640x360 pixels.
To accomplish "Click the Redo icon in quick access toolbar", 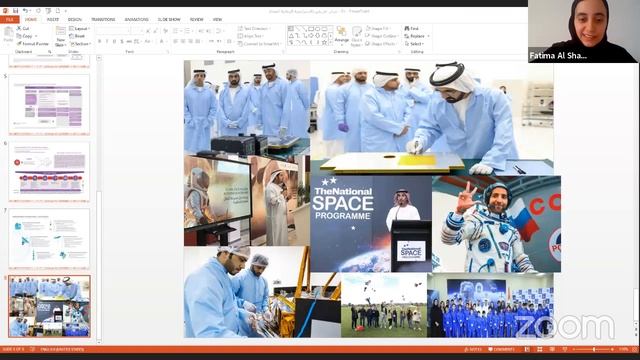I will click(38, 11).
